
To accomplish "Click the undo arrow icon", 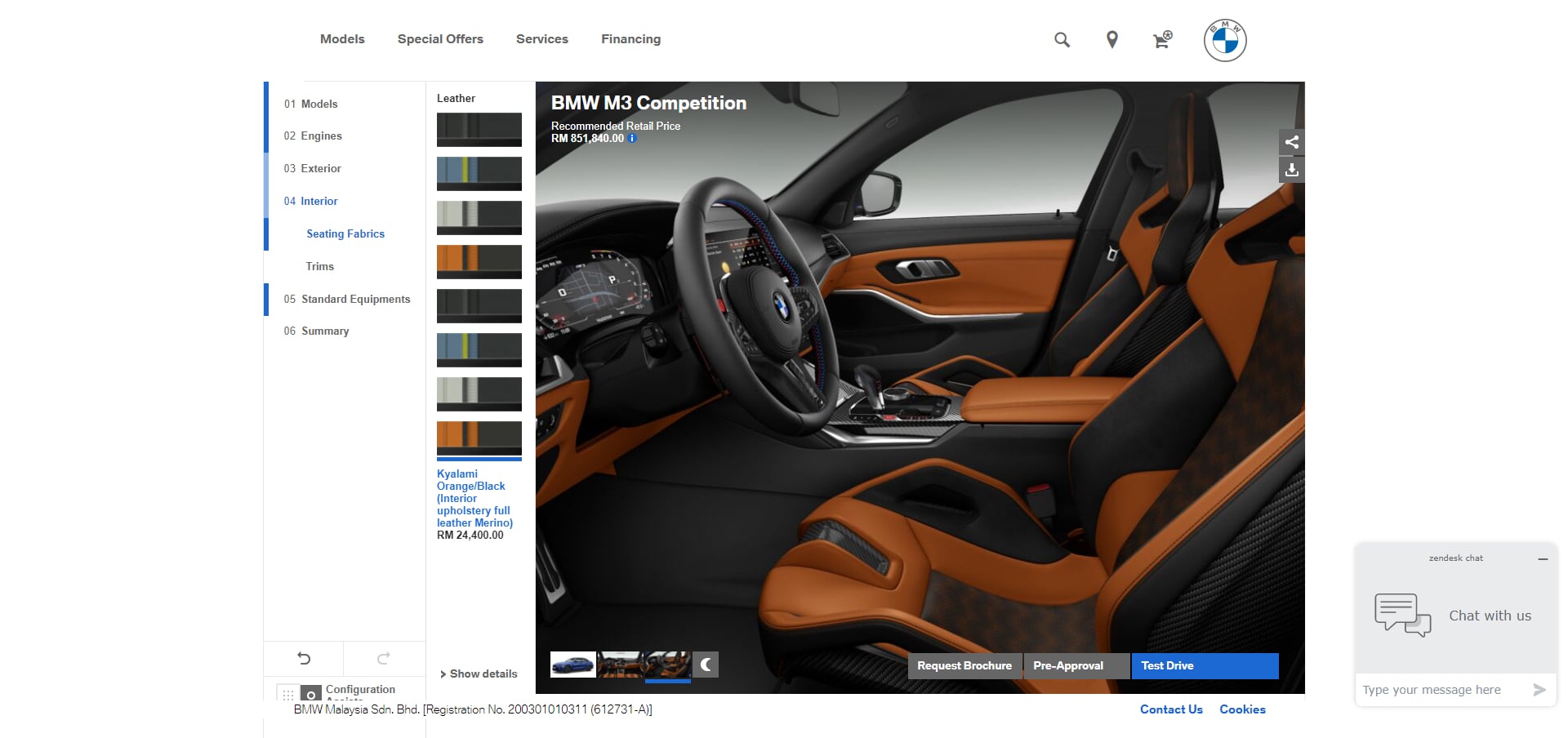I will click(x=304, y=658).
